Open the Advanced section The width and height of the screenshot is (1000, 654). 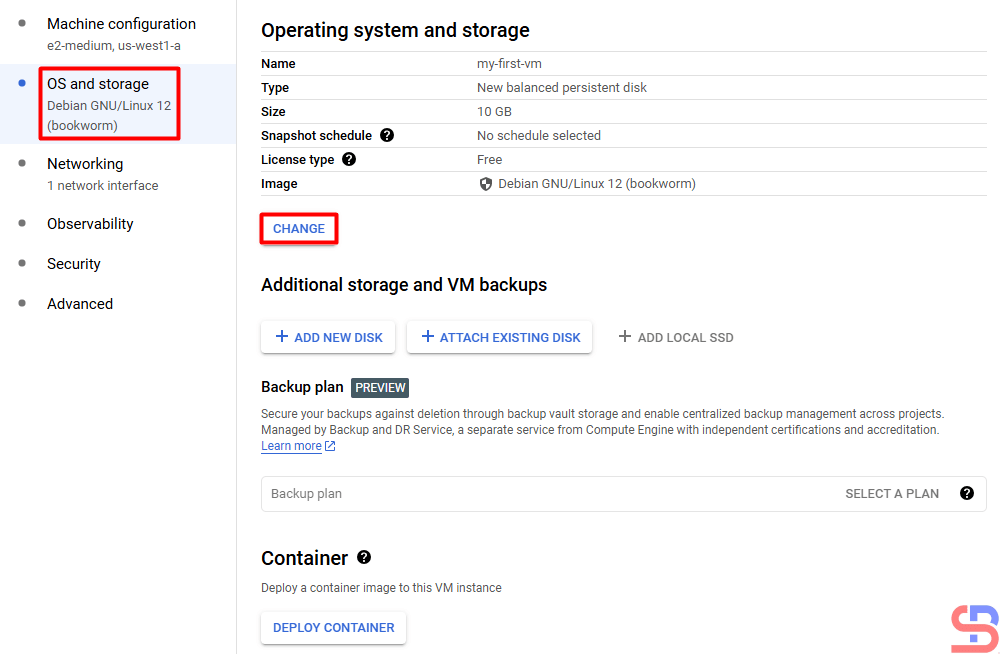(80, 304)
